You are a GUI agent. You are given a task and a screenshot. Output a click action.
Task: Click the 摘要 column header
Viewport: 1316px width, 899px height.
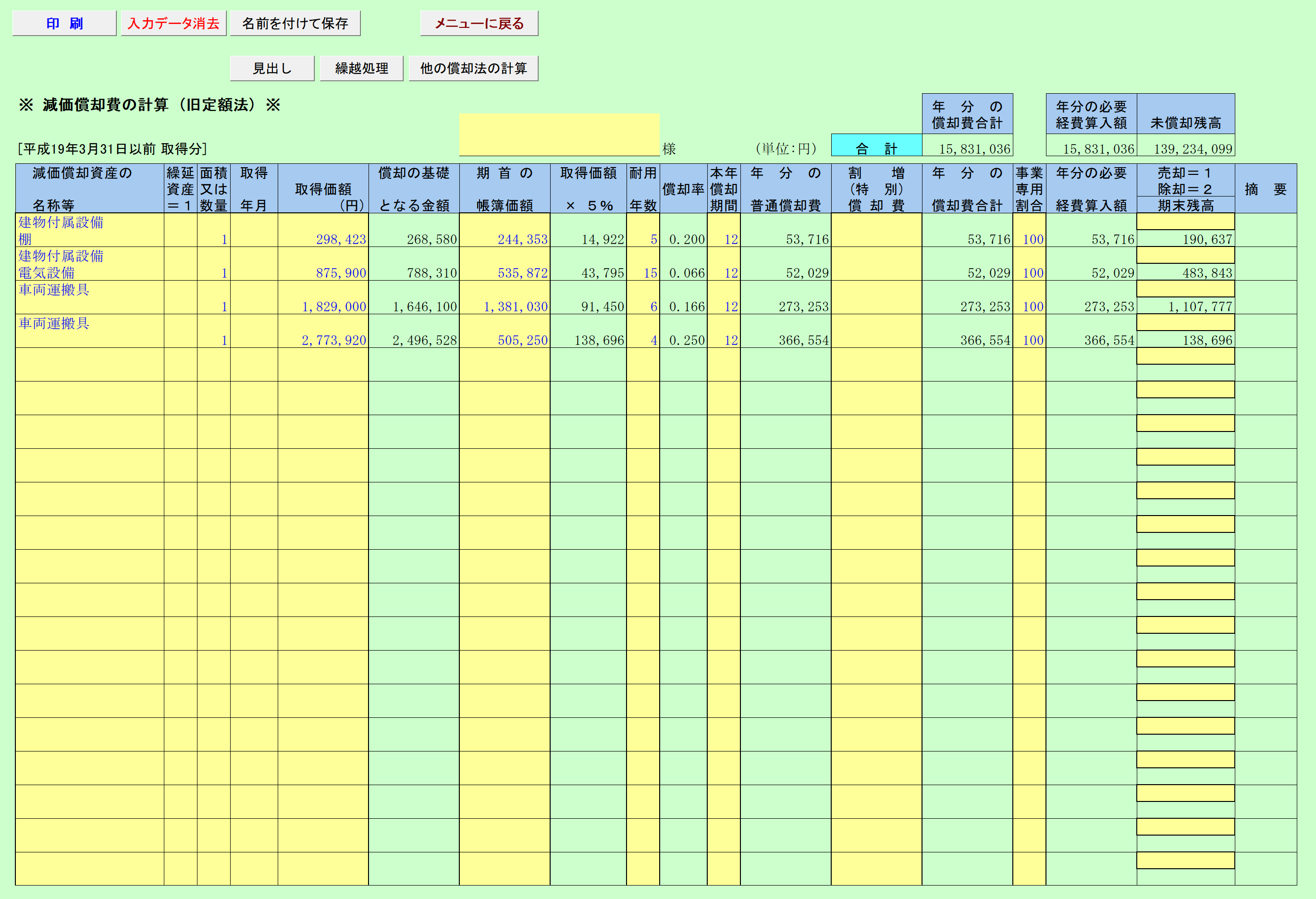tap(1266, 188)
